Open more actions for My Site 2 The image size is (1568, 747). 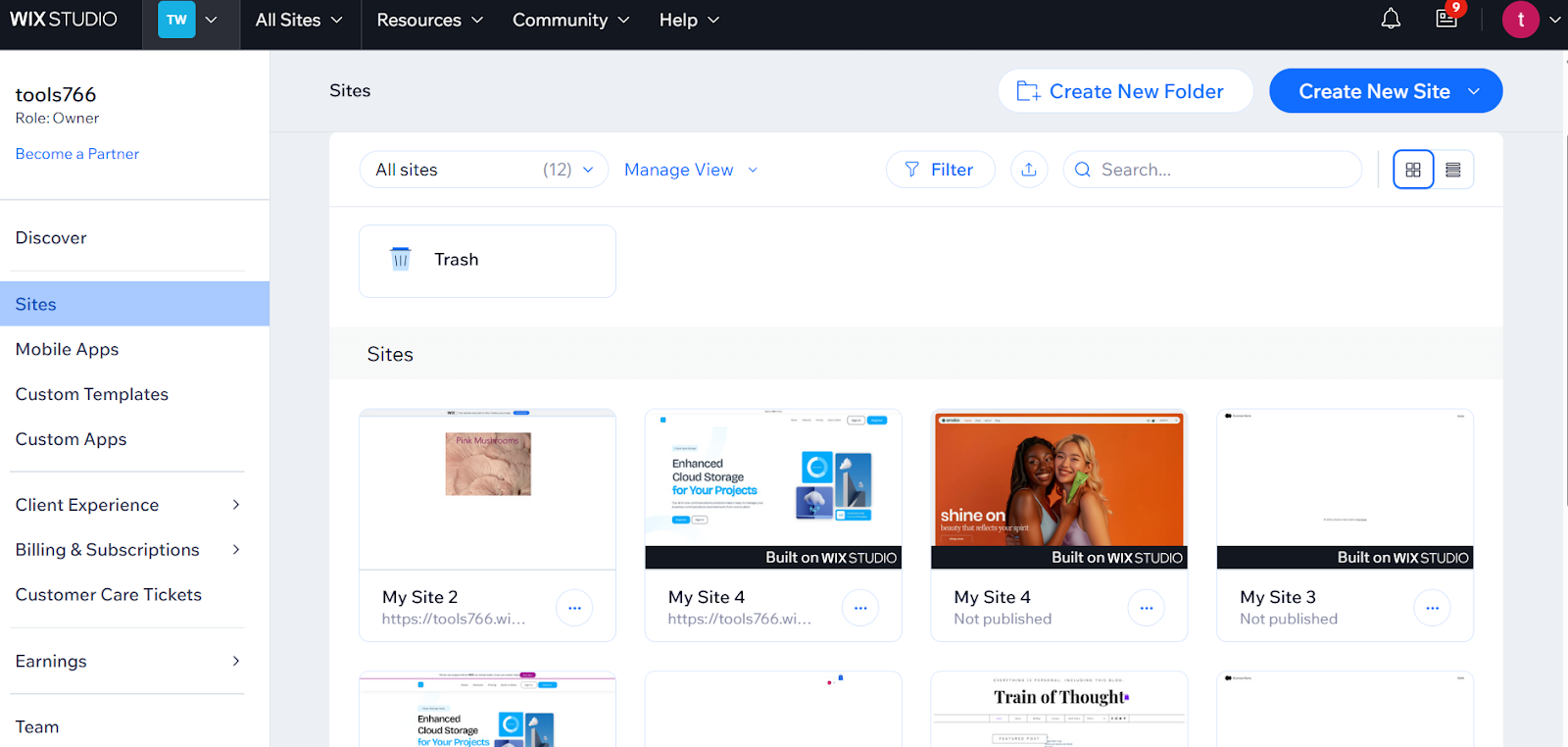(x=574, y=608)
